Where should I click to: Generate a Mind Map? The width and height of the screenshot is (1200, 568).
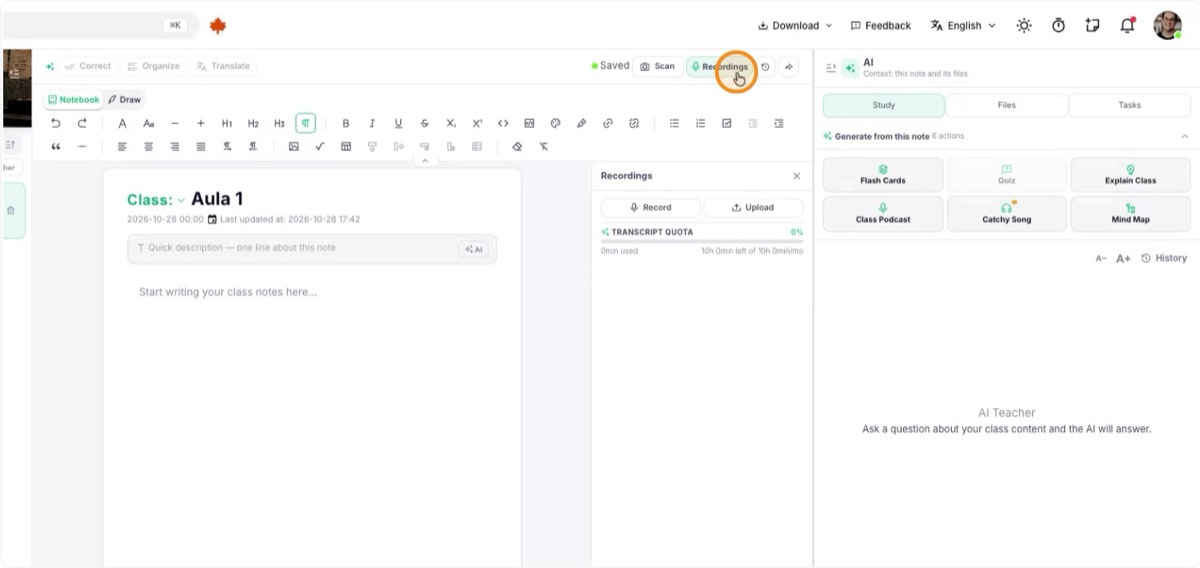click(1131, 214)
